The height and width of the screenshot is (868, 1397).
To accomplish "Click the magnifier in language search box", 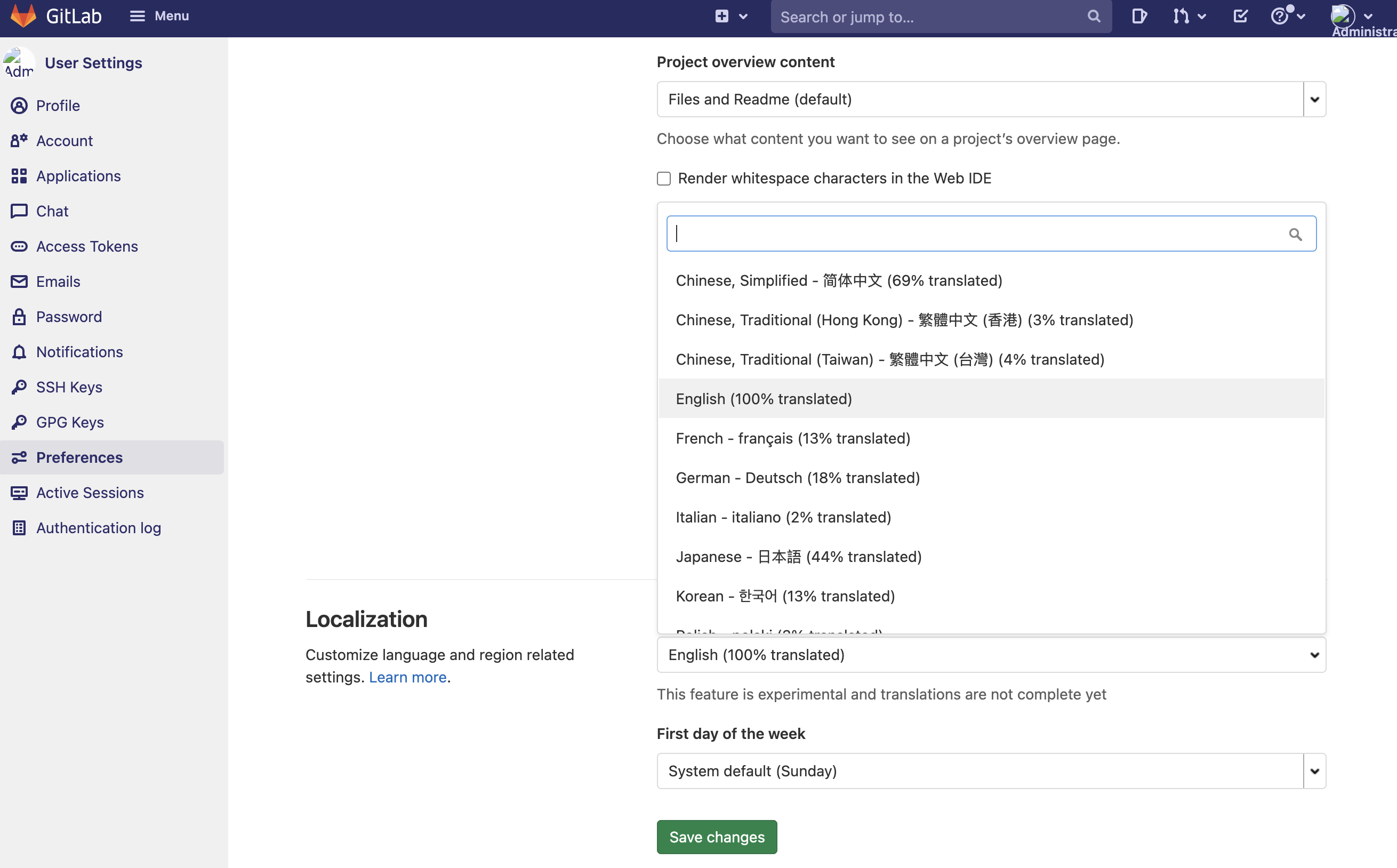I will [x=1295, y=234].
